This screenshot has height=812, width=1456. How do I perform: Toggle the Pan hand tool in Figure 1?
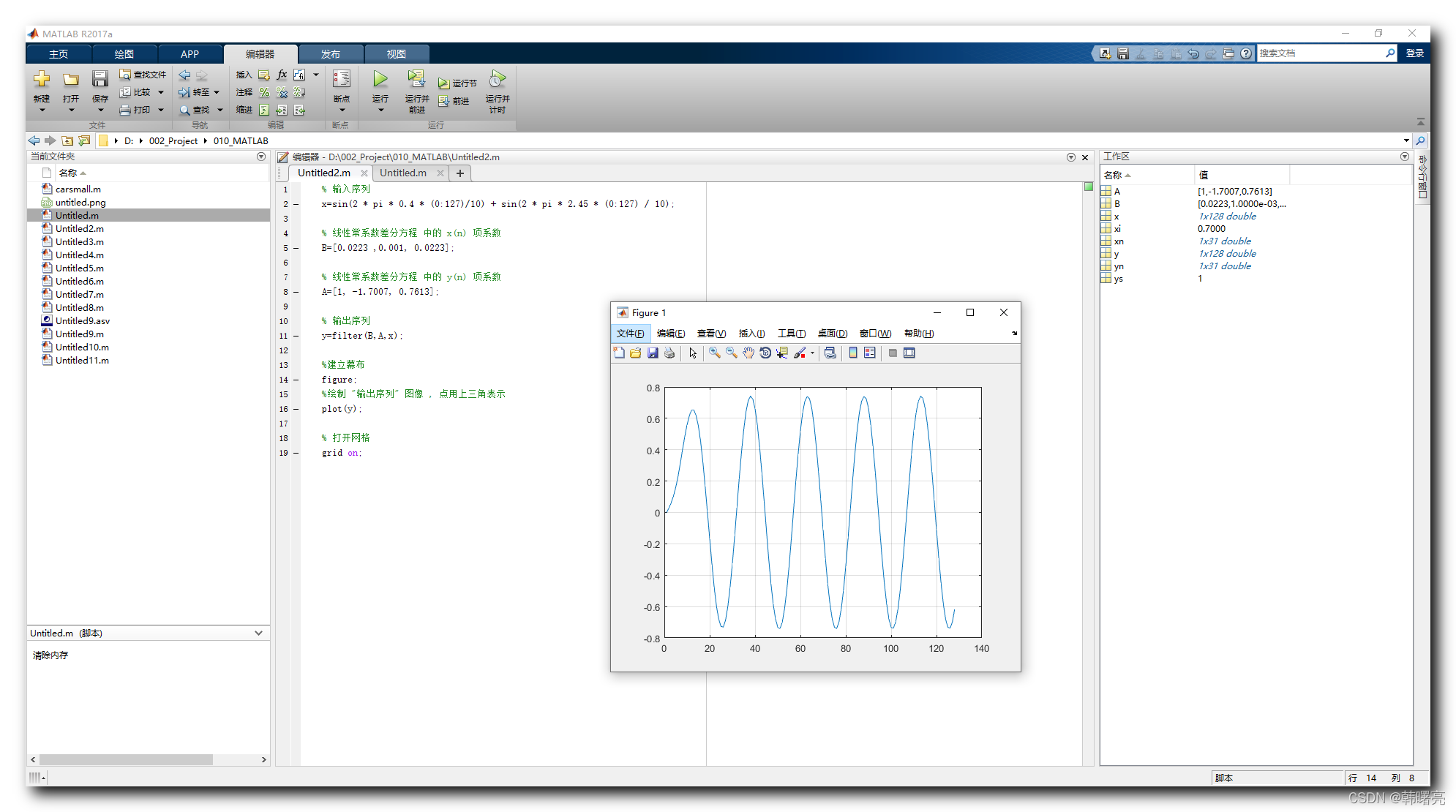click(x=748, y=353)
